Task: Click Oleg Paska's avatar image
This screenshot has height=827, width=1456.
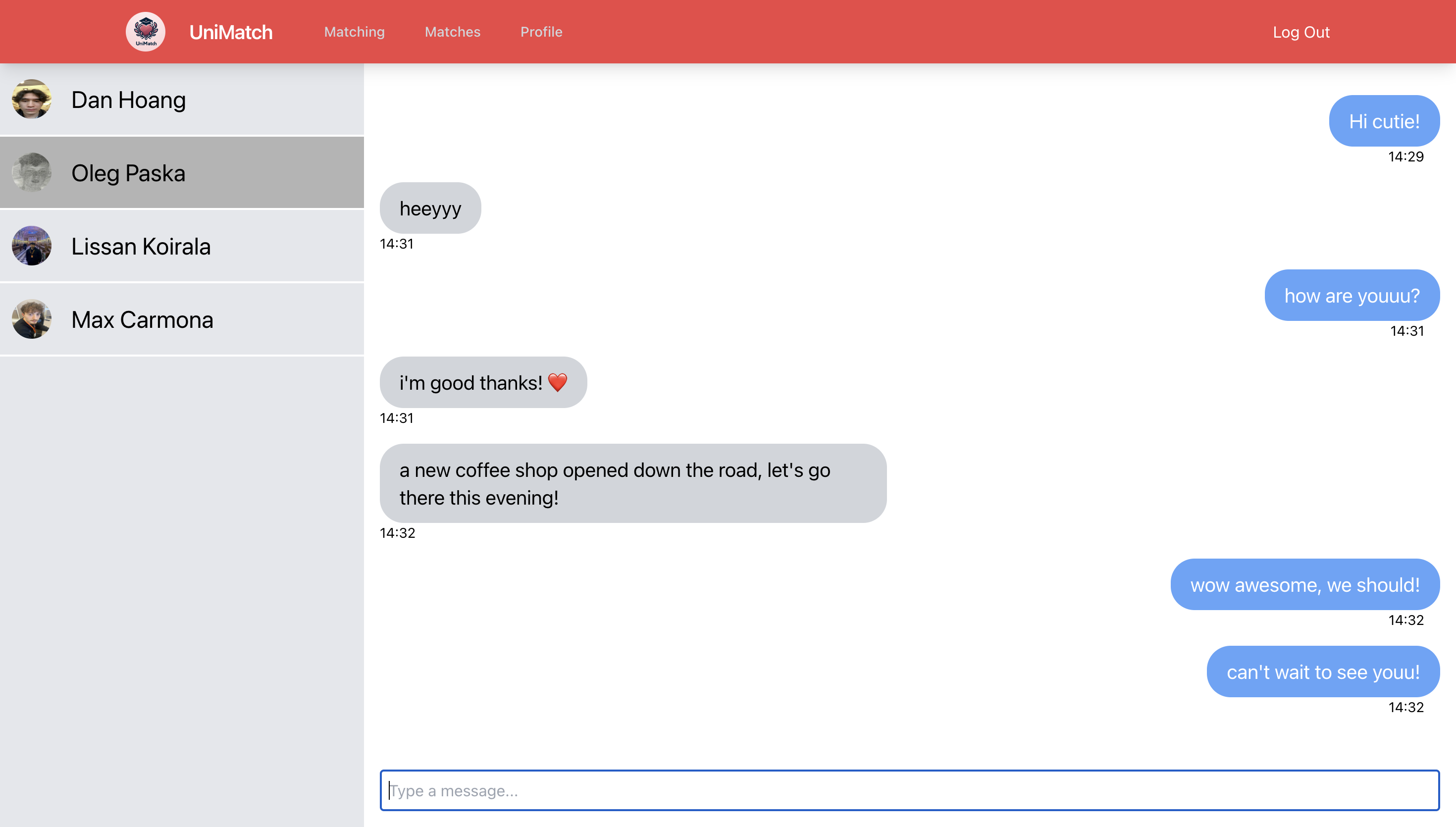Action: [x=32, y=173]
